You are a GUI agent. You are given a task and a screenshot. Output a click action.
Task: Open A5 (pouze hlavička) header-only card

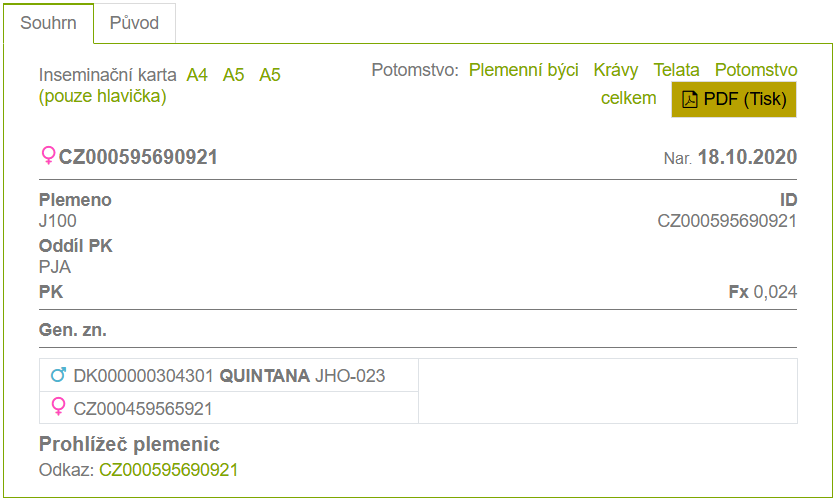[270, 75]
